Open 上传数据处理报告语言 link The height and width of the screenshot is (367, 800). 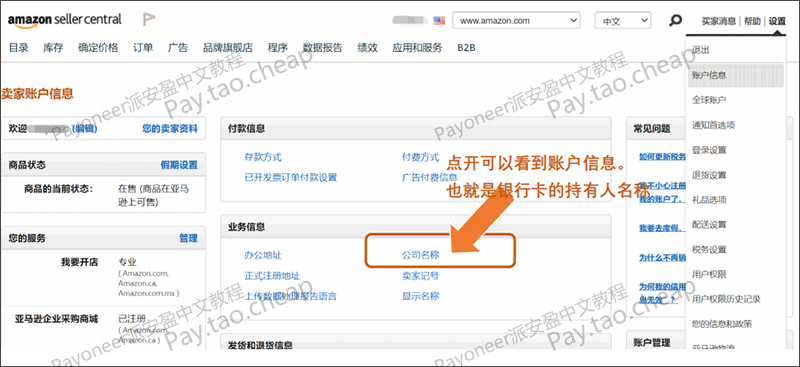click(290, 296)
